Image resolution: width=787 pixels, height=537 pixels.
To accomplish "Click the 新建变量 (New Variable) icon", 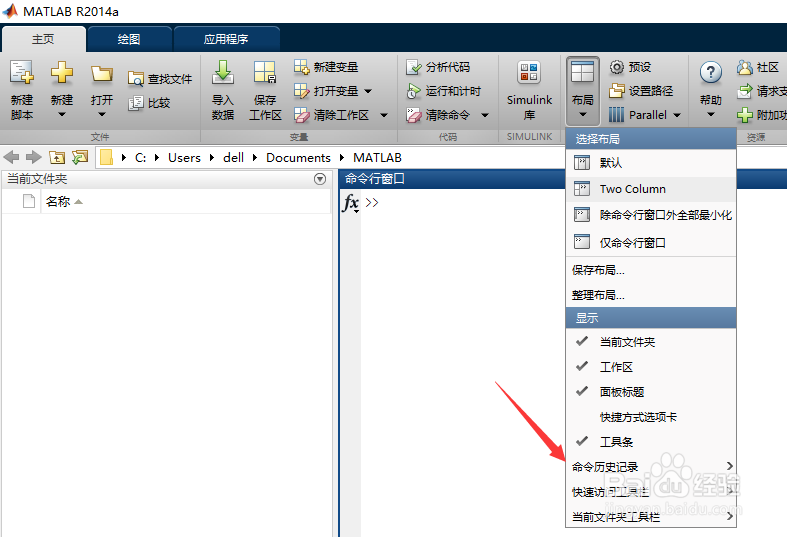I will coord(302,67).
